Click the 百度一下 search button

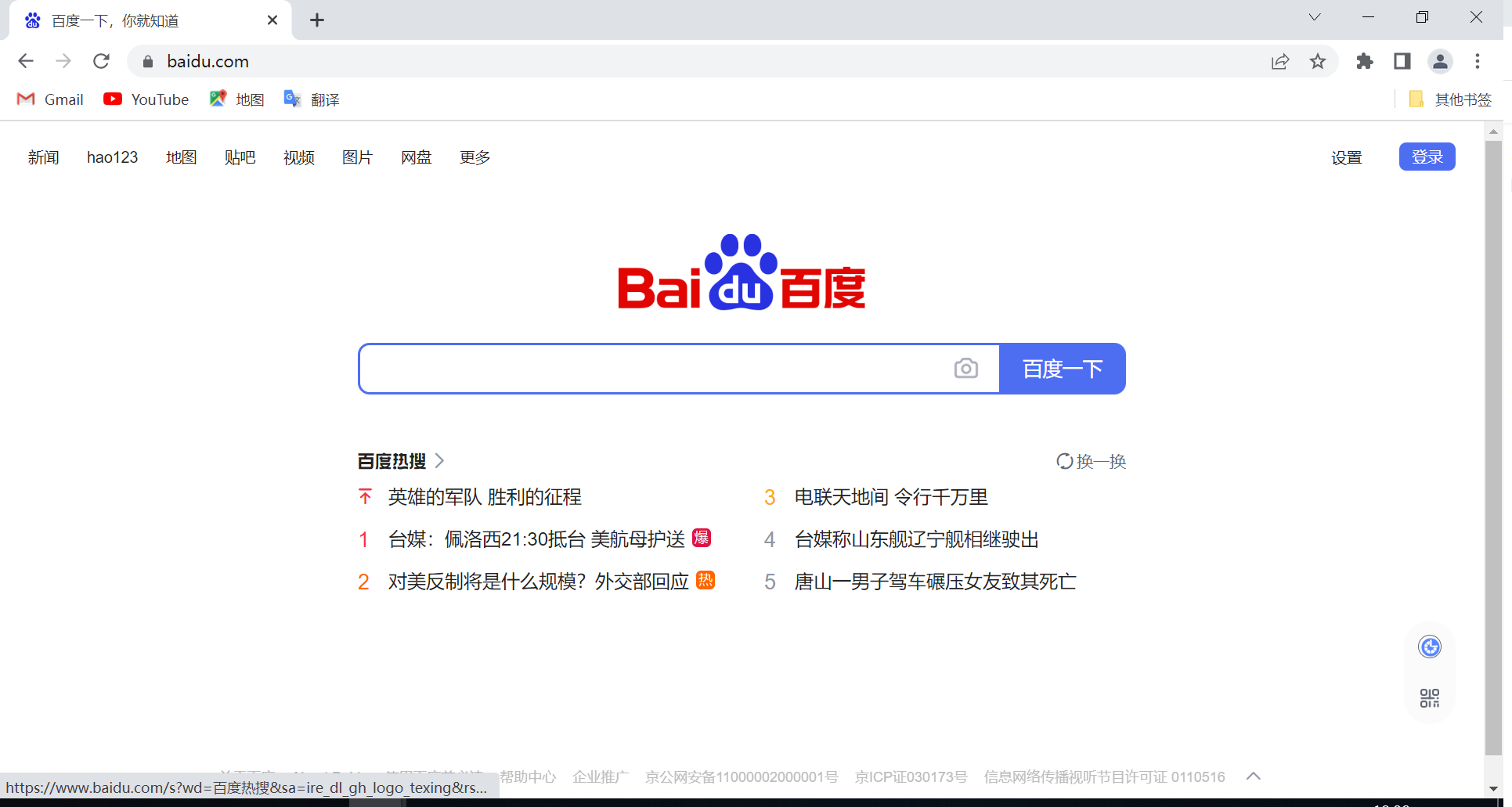coord(1063,369)
